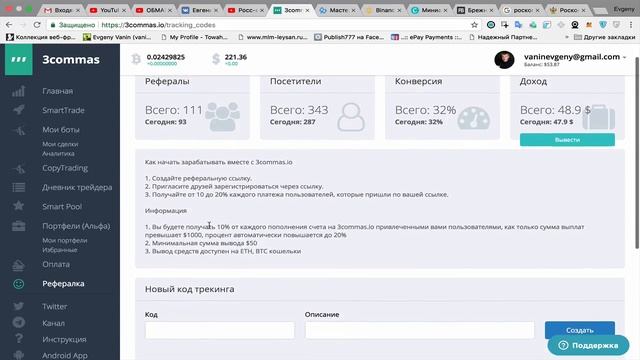Click the Дневник трейдера list icon

coord(18,187)
